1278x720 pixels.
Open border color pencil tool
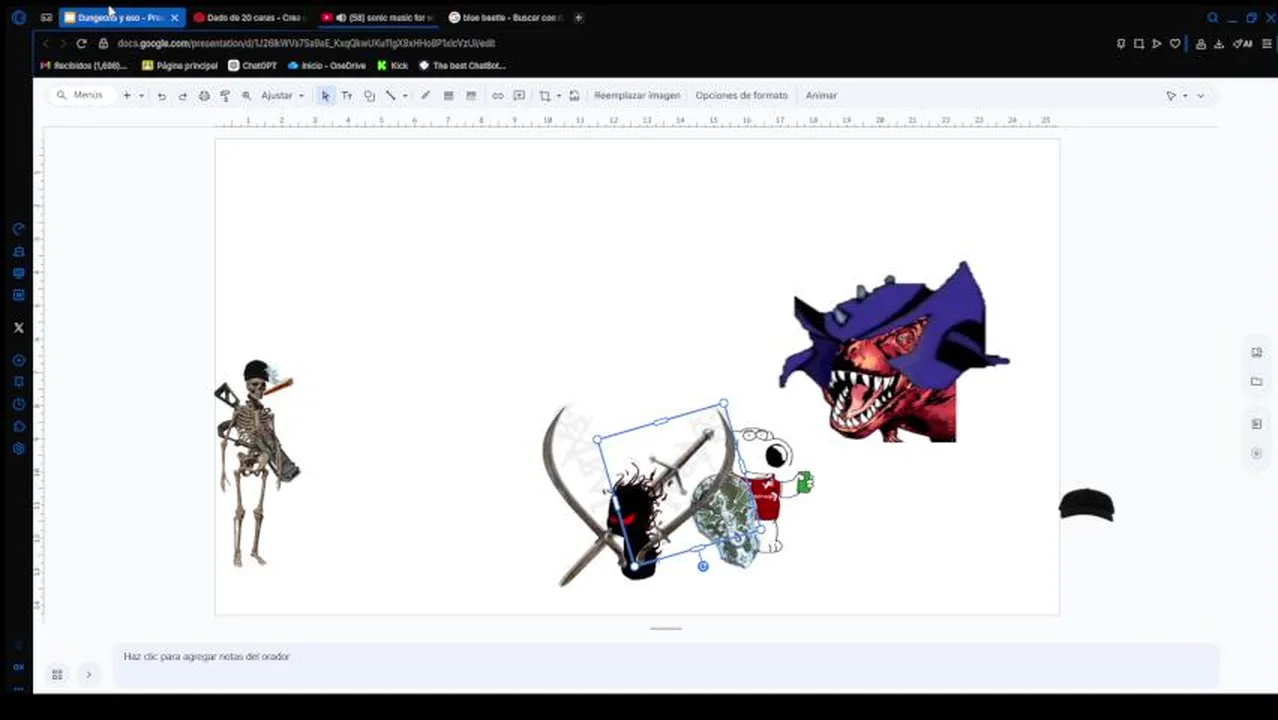click(425, 96)
